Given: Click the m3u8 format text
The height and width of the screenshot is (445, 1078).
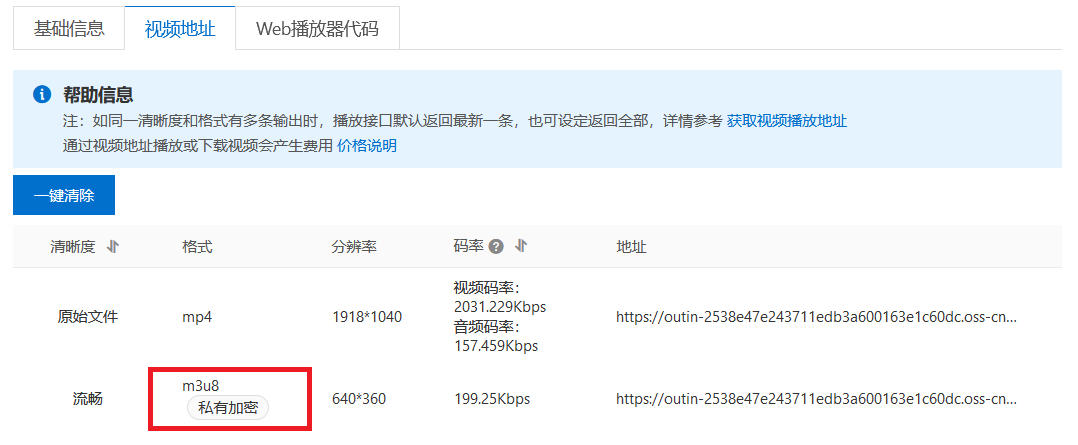Looking at the screenshot, I should click(x=201, y=385).
